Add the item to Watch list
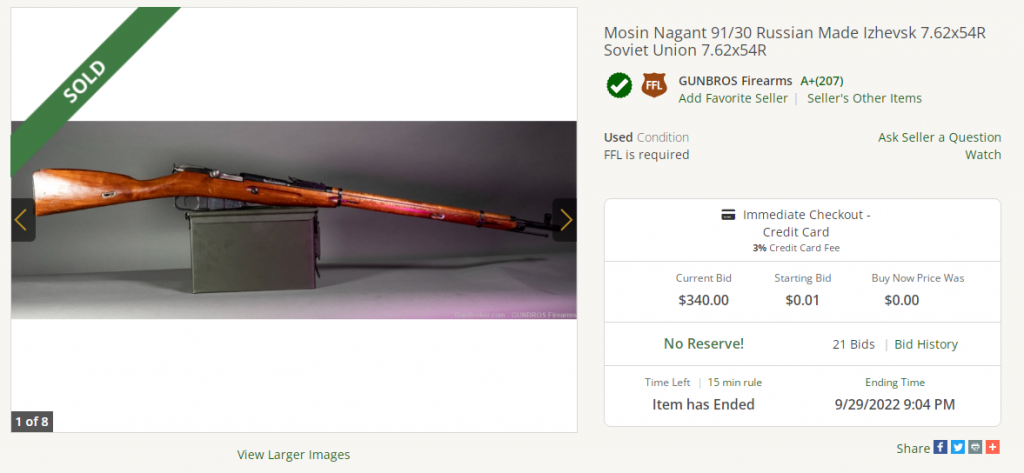Screen dimensions: 1024x473 click(983, 155)
